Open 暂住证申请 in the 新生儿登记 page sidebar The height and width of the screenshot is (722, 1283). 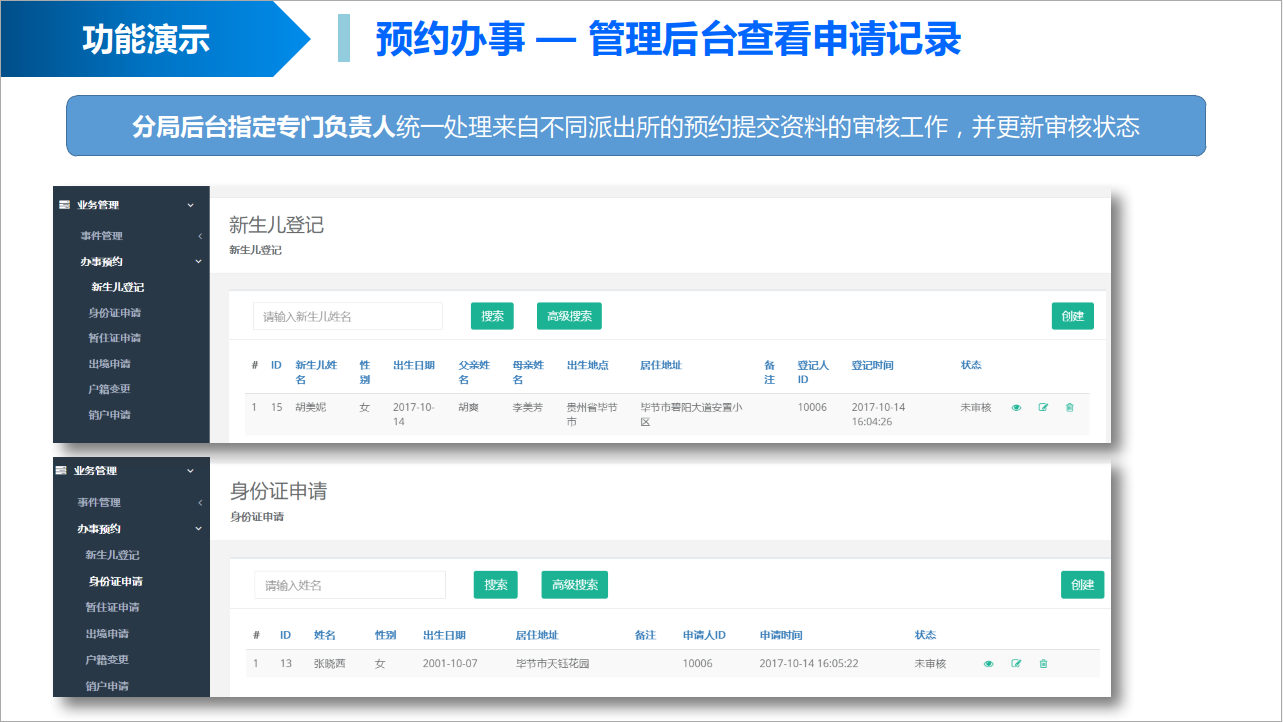[x=114, y=338]
